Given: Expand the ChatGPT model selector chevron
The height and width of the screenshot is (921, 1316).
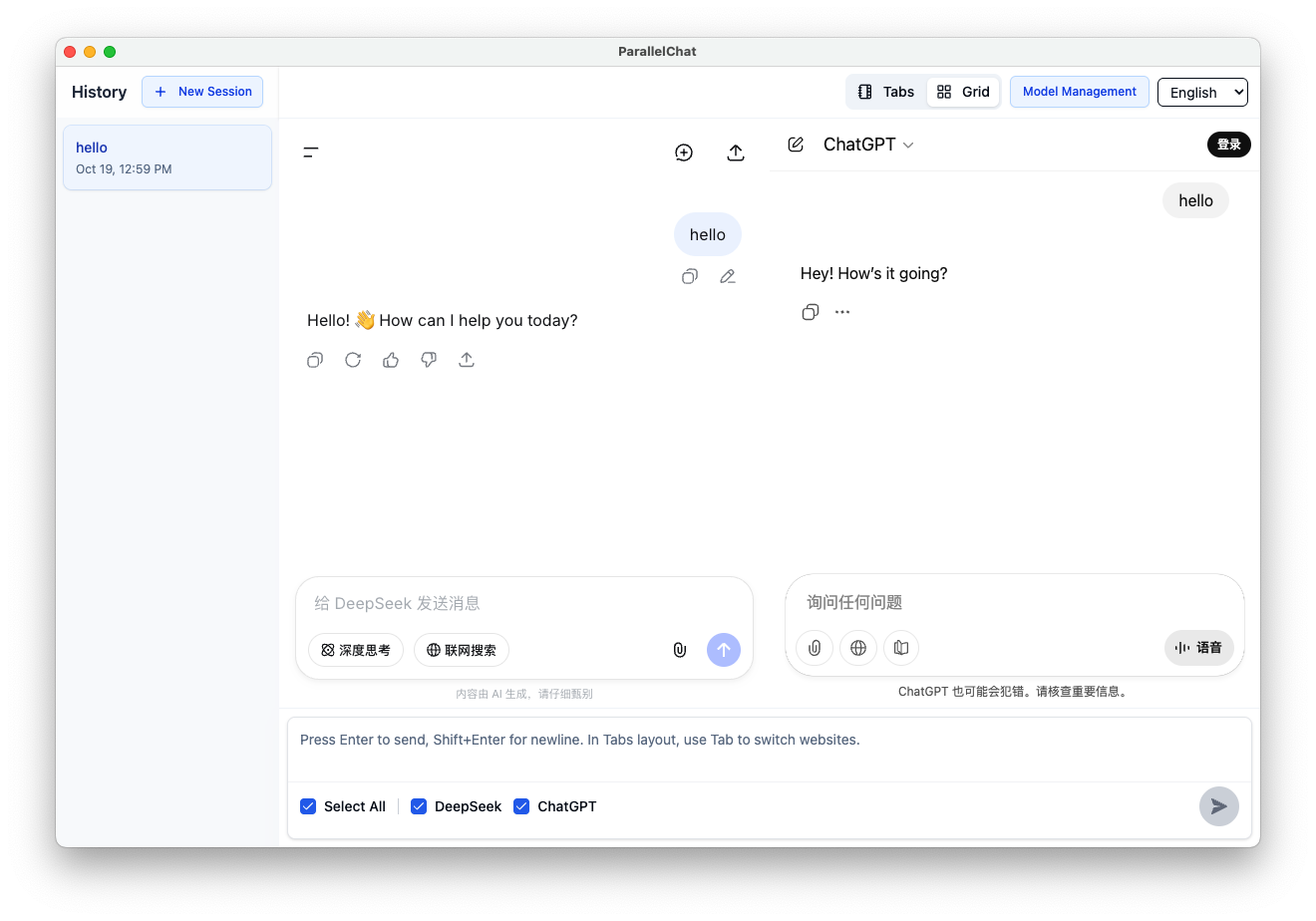Looking at the screenshot, I should (x=908, y=146).
